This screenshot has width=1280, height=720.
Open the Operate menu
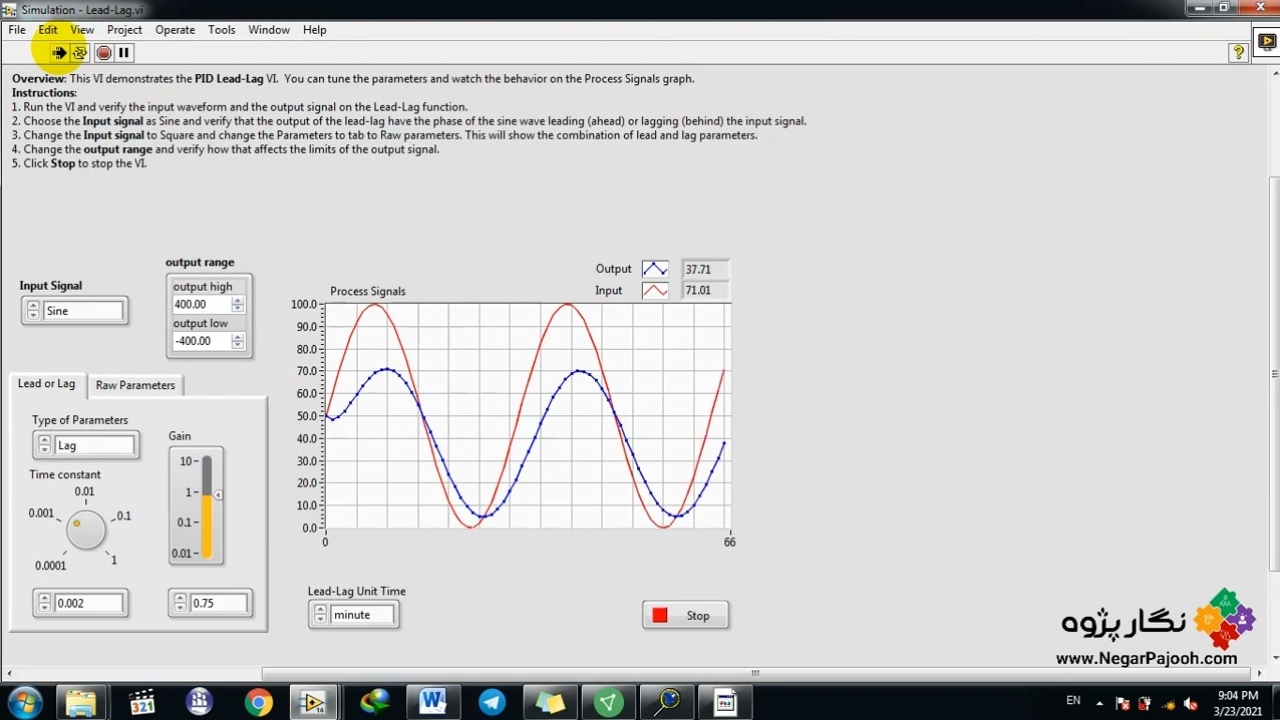(x=175, y=30)
